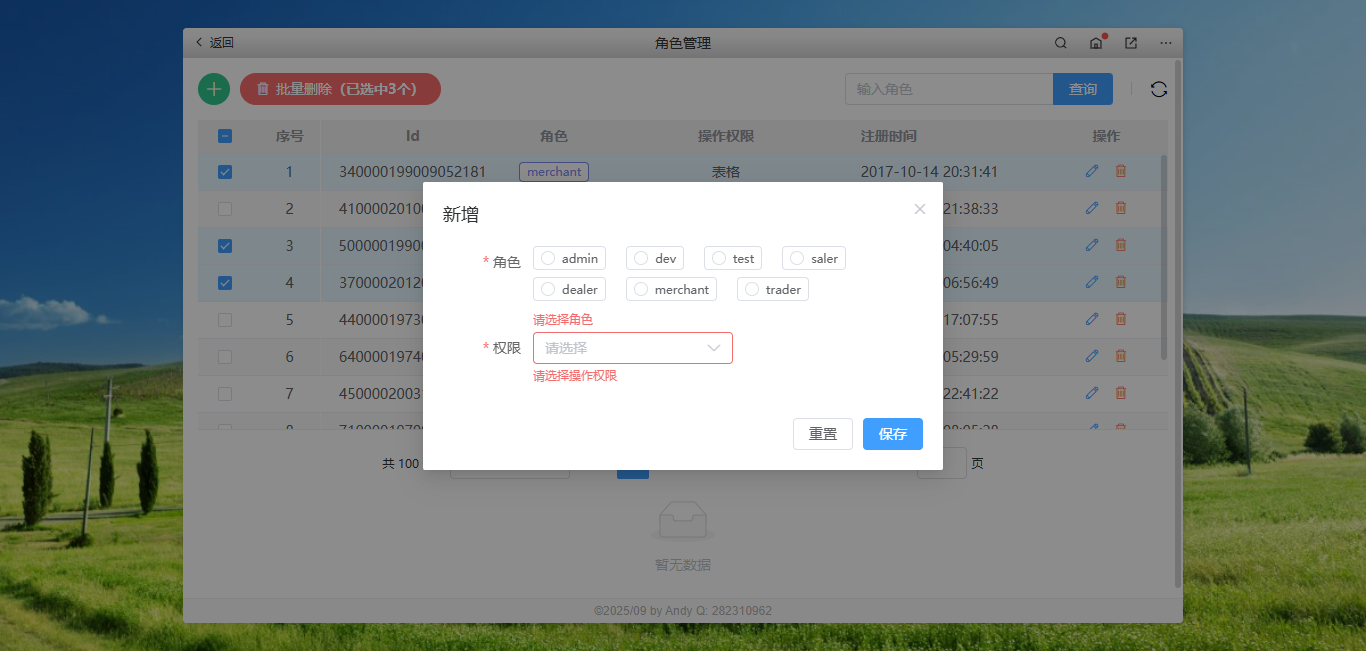This screenshot has width=1366, height=651.
Task: Close the 新增 dialog with the X
Action: coord(919,209)
